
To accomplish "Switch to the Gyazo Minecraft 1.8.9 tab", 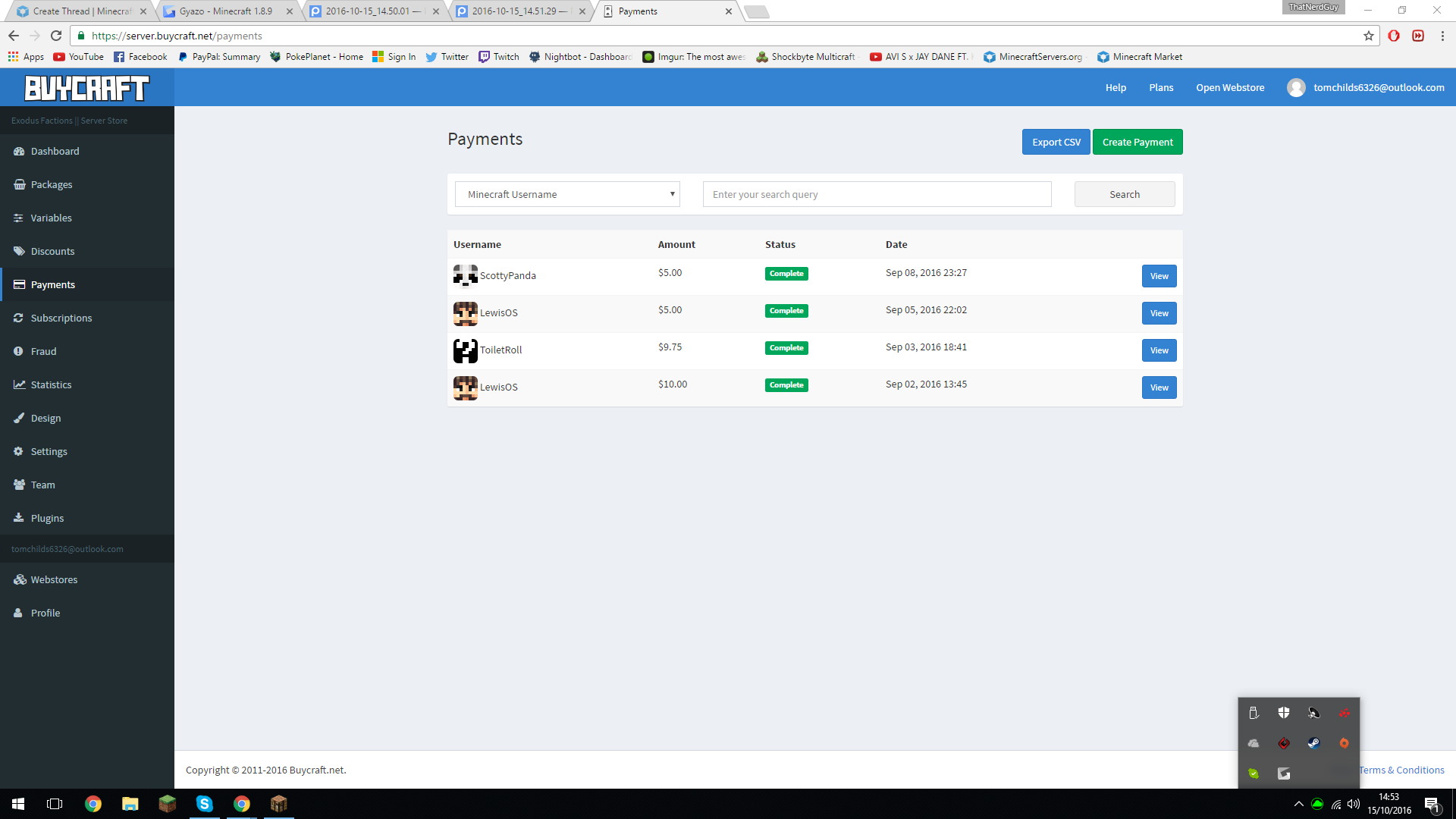I will coord(226,11).
